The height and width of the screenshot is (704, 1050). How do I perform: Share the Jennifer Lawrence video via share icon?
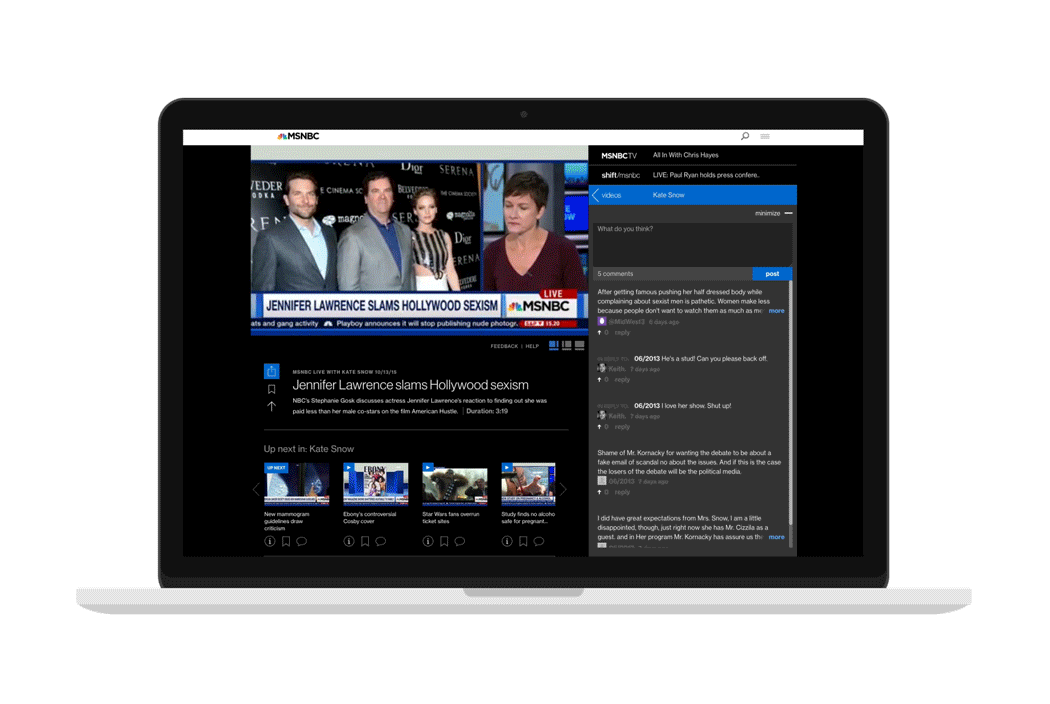click(x=271, y=371)
